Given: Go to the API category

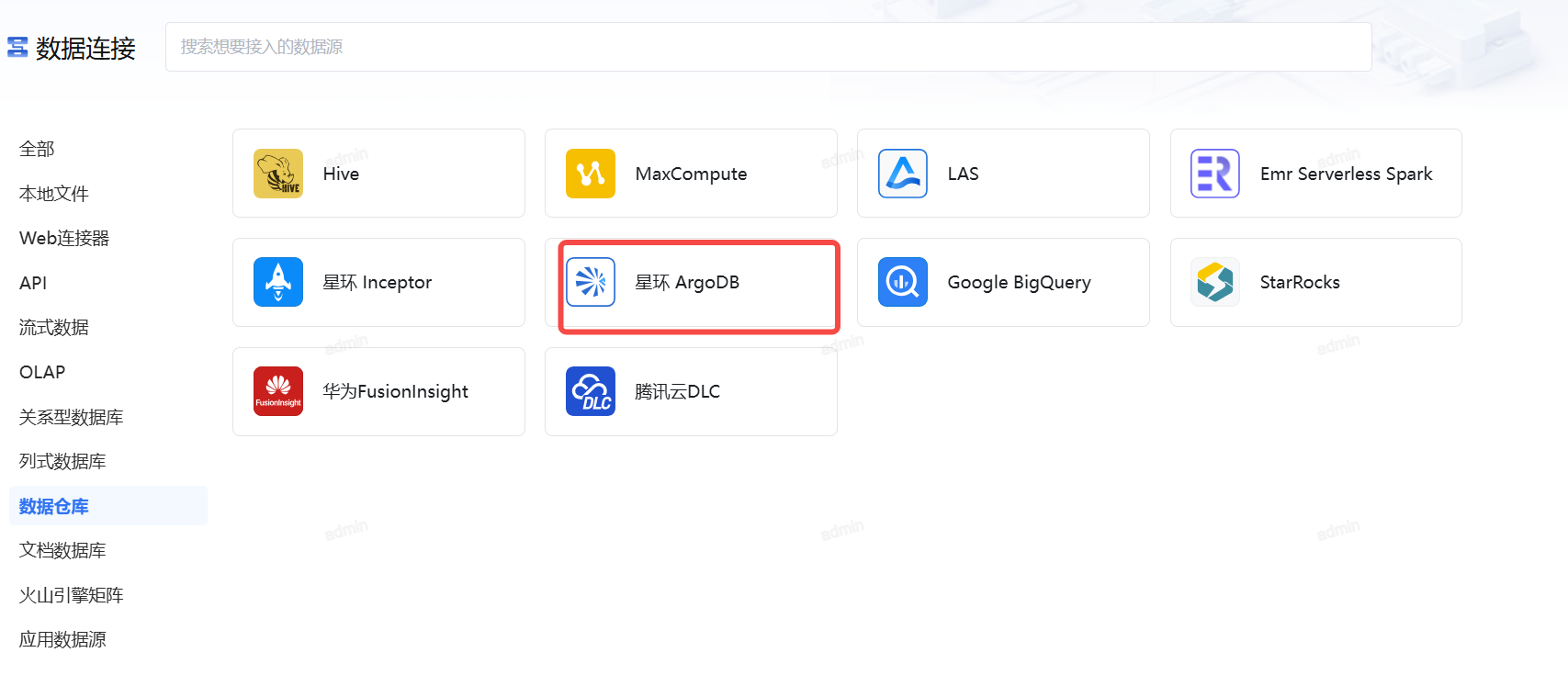Looking at the screenshot, I should [33, 283].
